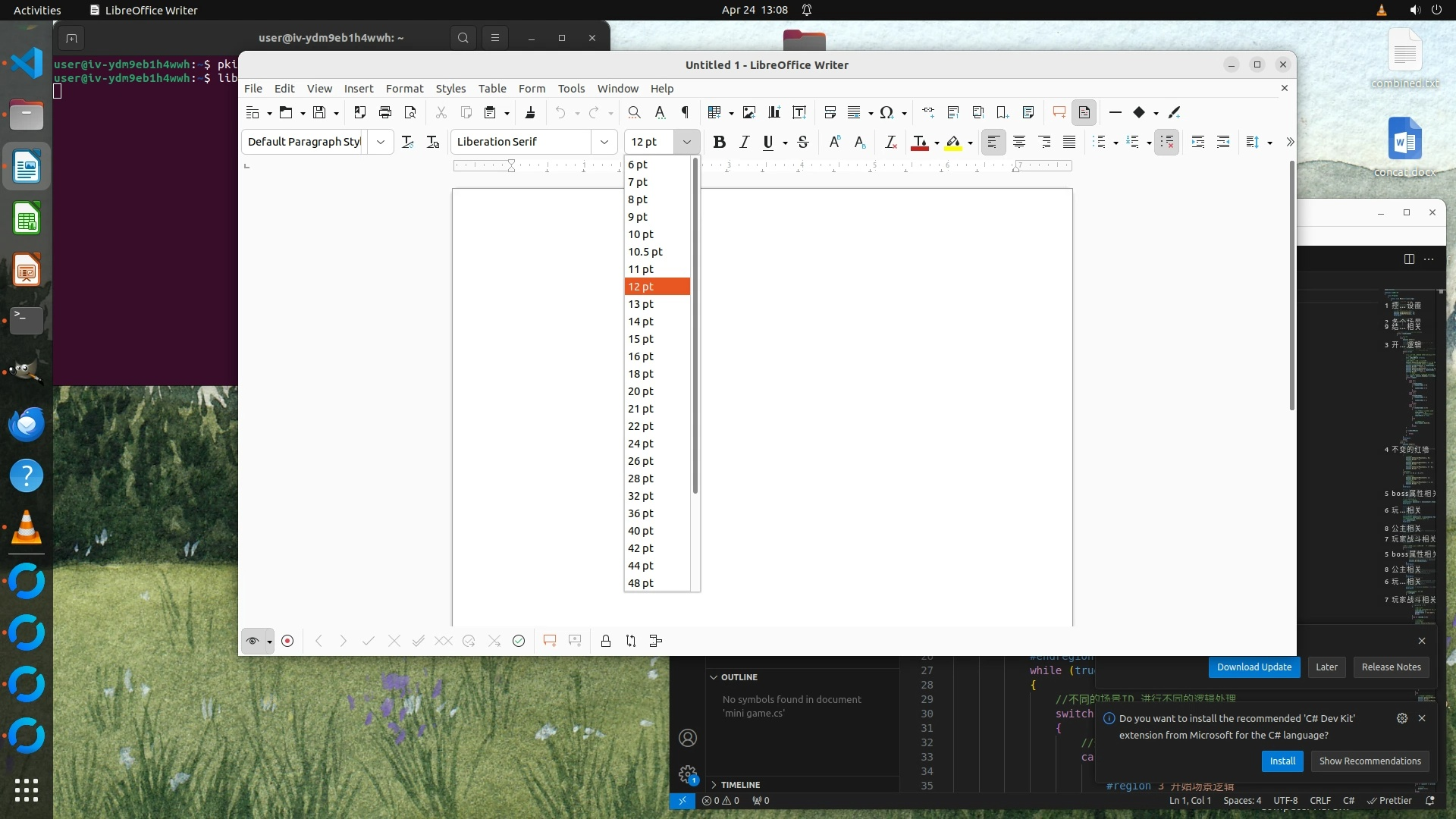
Task: Click the Strikethrough icon
Action: (803, 142)
